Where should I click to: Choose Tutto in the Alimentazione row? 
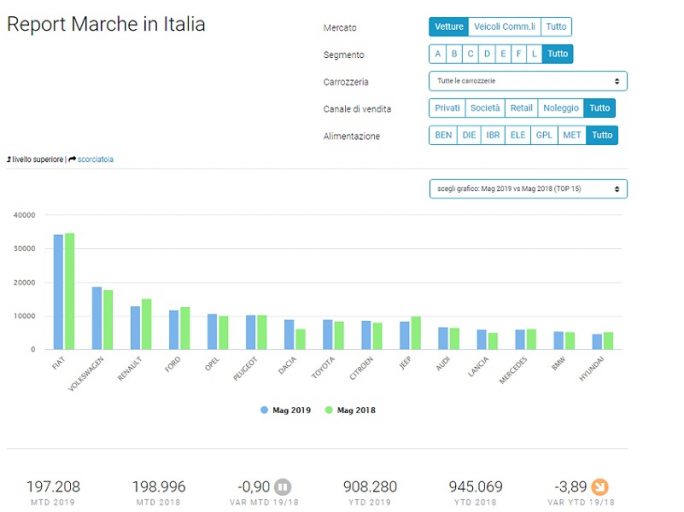pyautogui.click(x=602, y=135)
